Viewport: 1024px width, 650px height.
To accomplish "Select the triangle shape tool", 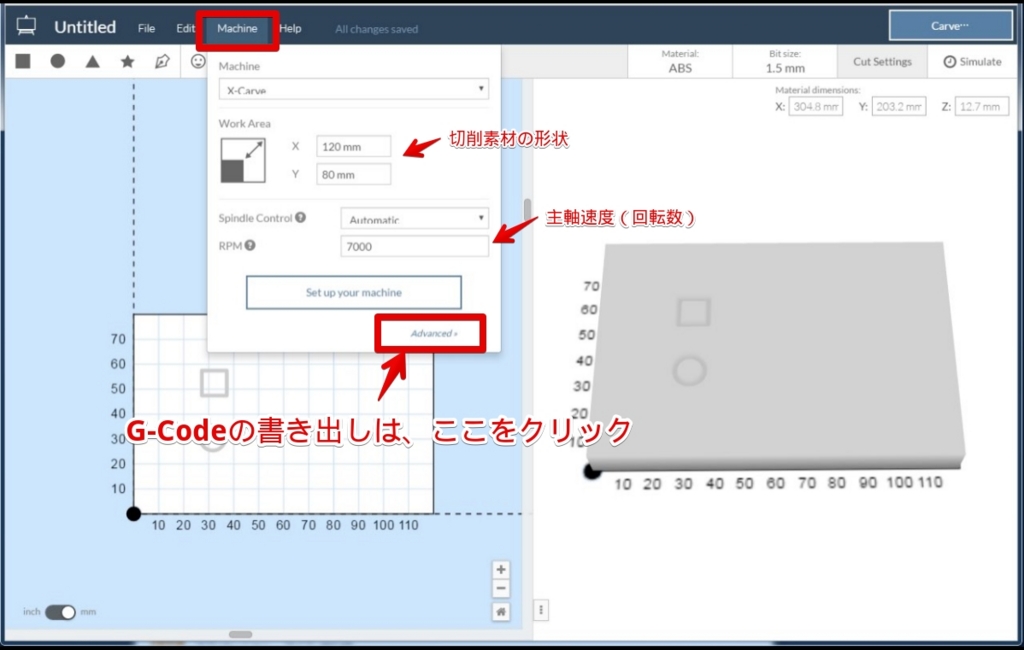I will (93, 61).
